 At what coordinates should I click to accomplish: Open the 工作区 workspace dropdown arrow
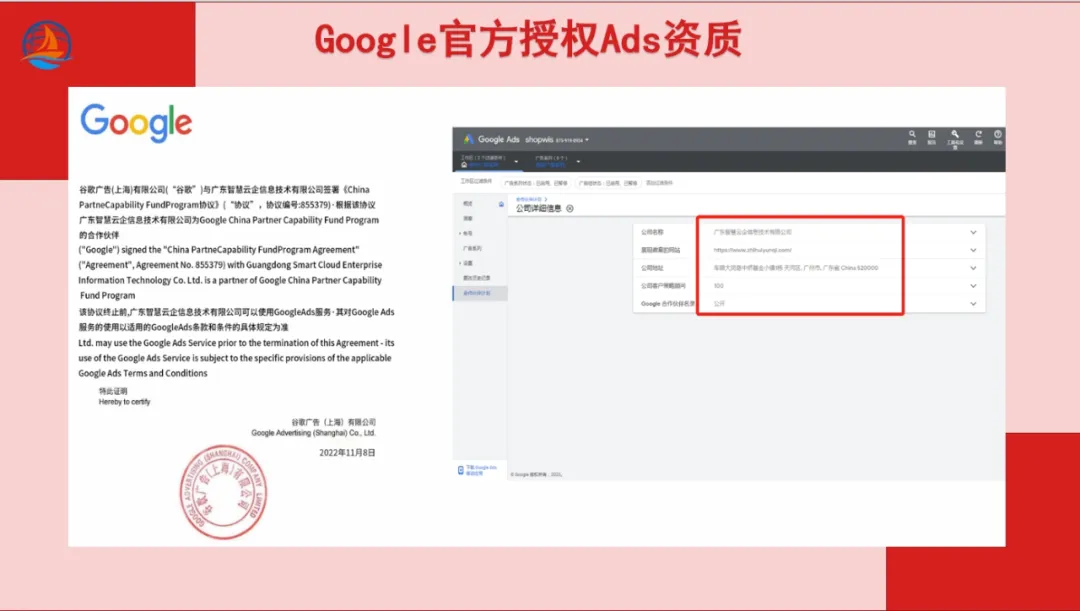[x=516, y=162]
